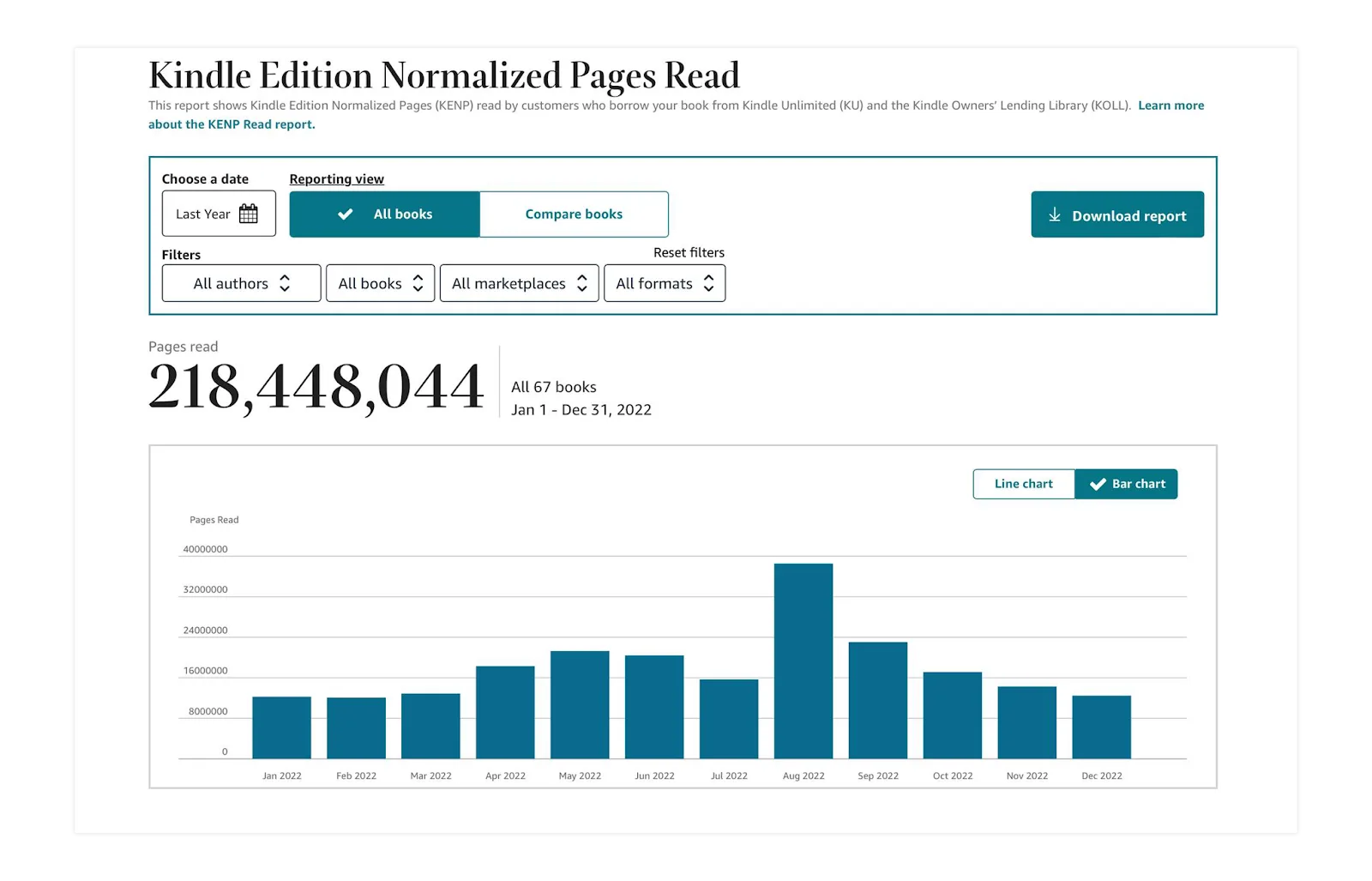
Task: Switch to Compare books view
Action: coord(574,214)
